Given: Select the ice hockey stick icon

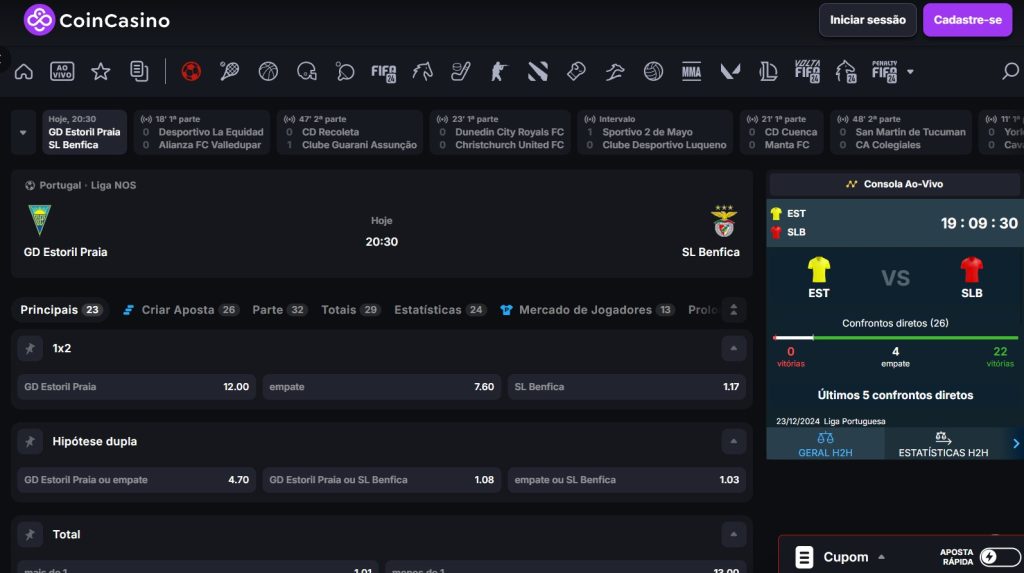Looking at the screenshot, I should [x=460, y=71].
